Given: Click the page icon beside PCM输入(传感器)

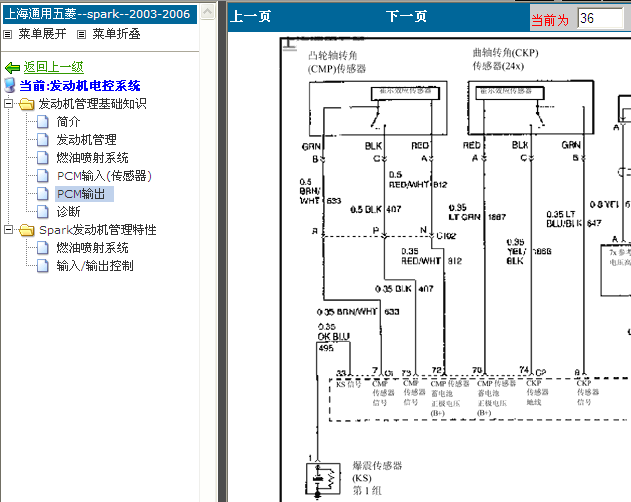Looking at the screenshot, I should click(43, 176).
